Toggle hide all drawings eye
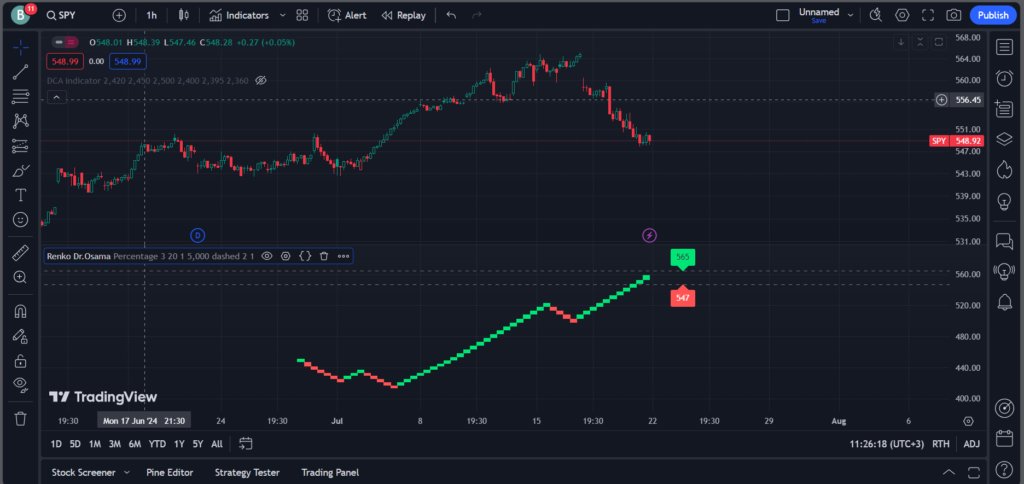 click(21, 384)
